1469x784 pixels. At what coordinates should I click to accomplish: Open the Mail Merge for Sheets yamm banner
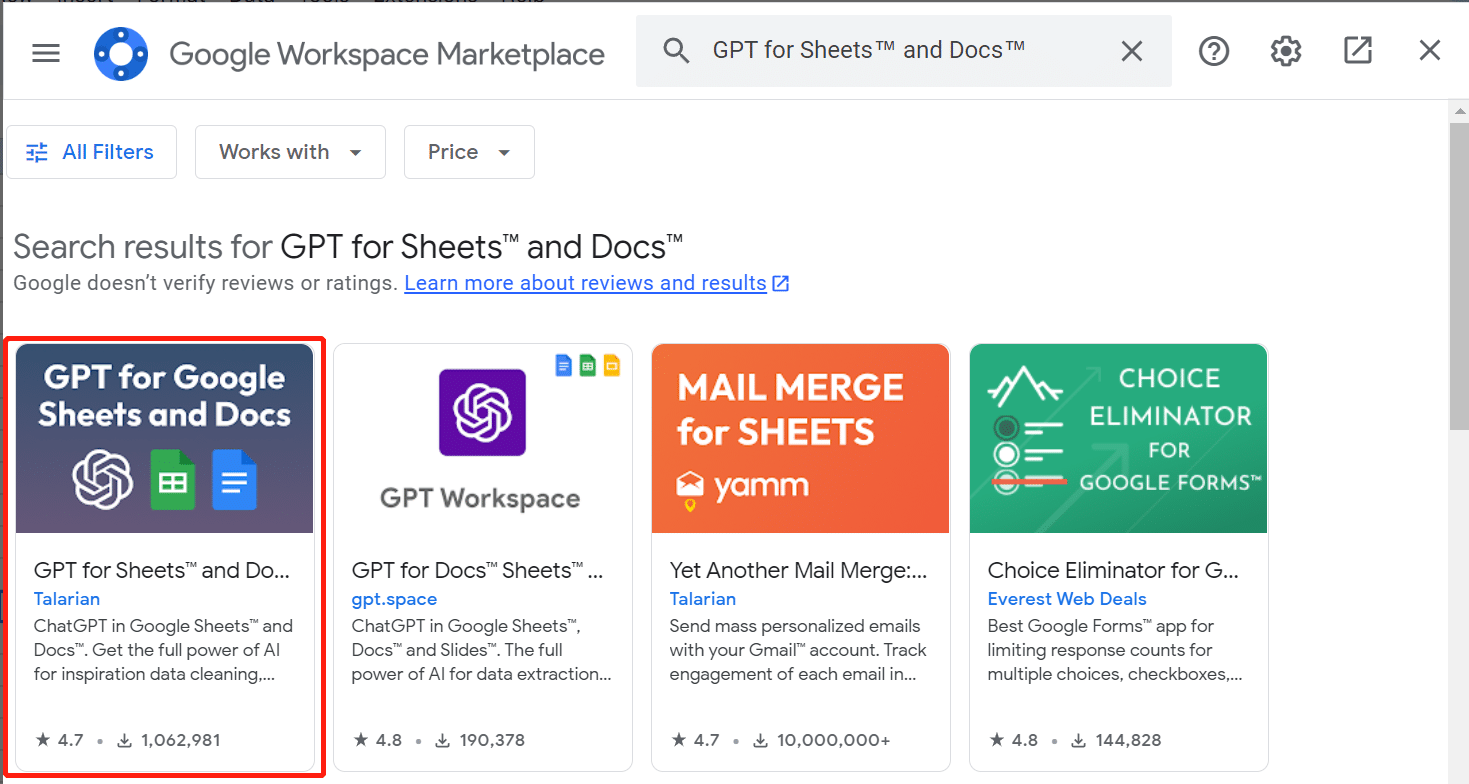800,438
